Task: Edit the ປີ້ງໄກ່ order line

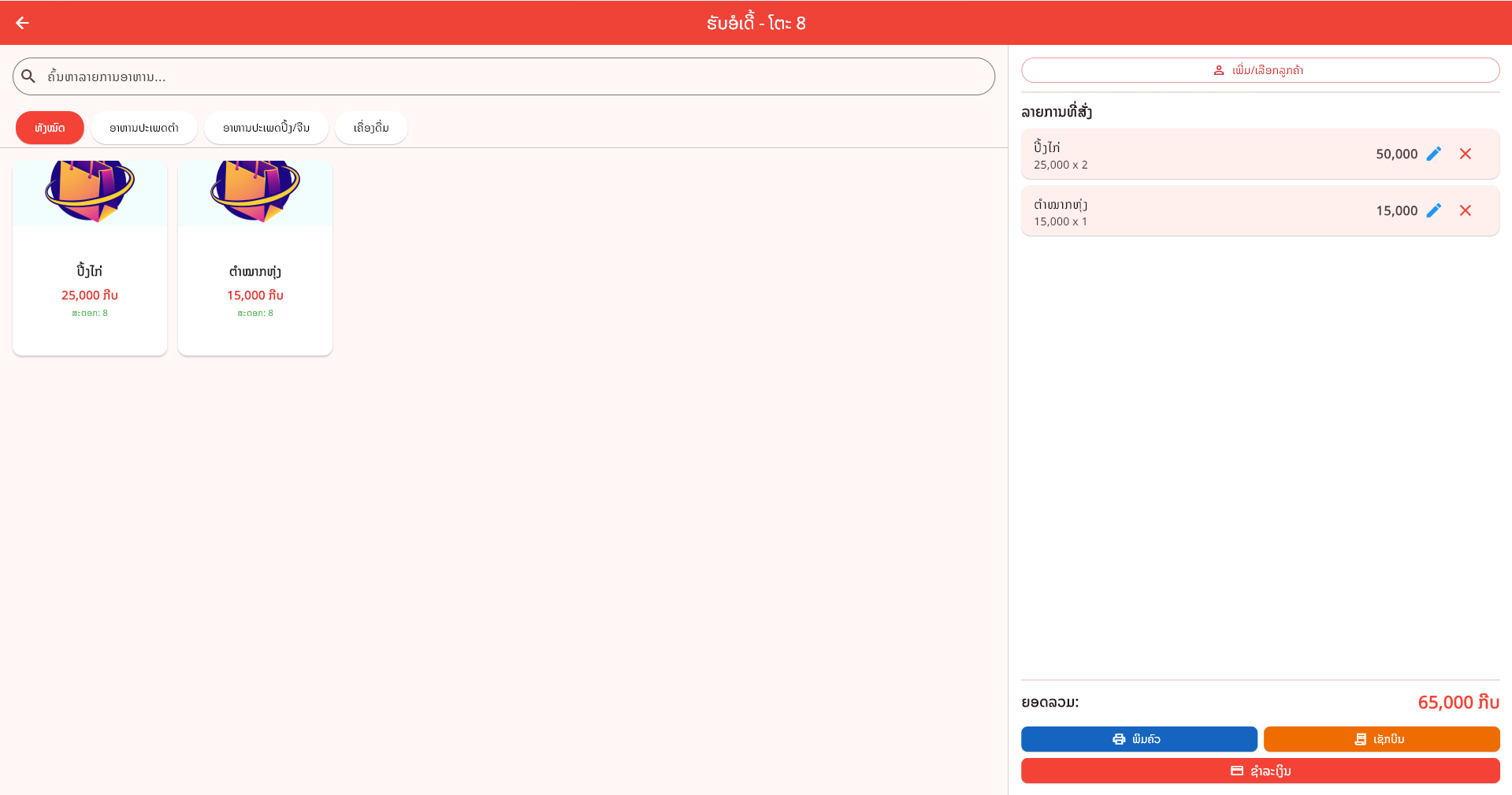Action: pyautogui.click(x=1433, y=154)
